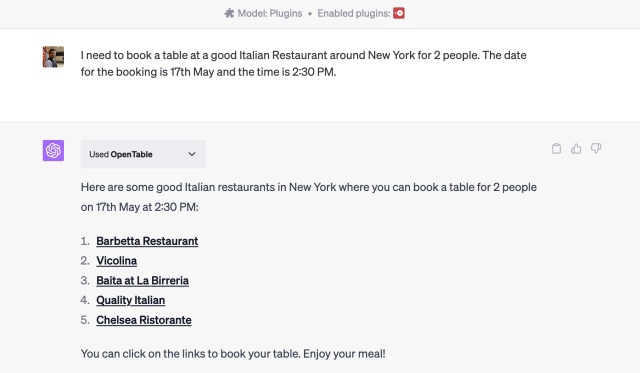Give the response a thumbs up

[576, 149]
